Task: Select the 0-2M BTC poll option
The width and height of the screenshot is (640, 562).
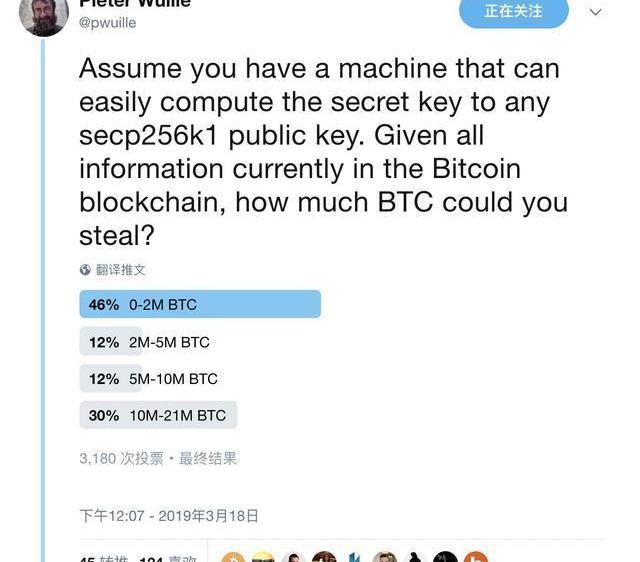Action: click(200, 304)
